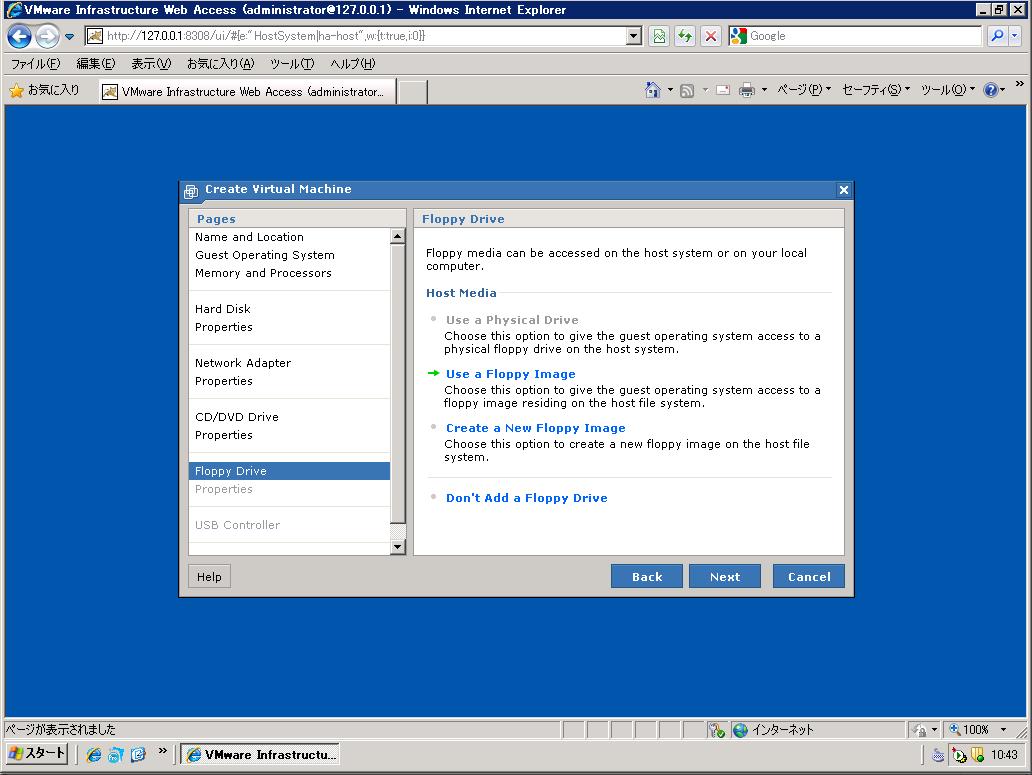Image resolution: width=1032 pixels, height=775 pixels.
Task: Open the 表示(V) menu
Action: tap(151, 64)
